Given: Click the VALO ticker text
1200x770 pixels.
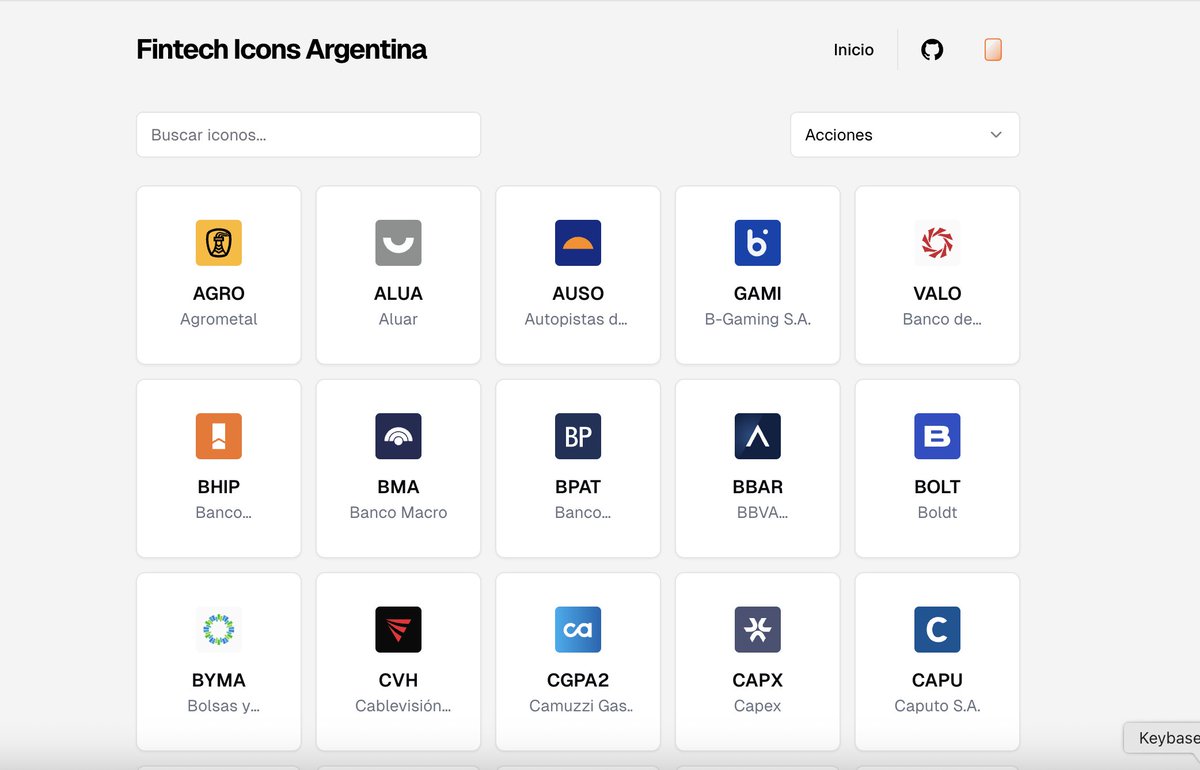Looking at the screenshot, I should (x=937, y=294).
